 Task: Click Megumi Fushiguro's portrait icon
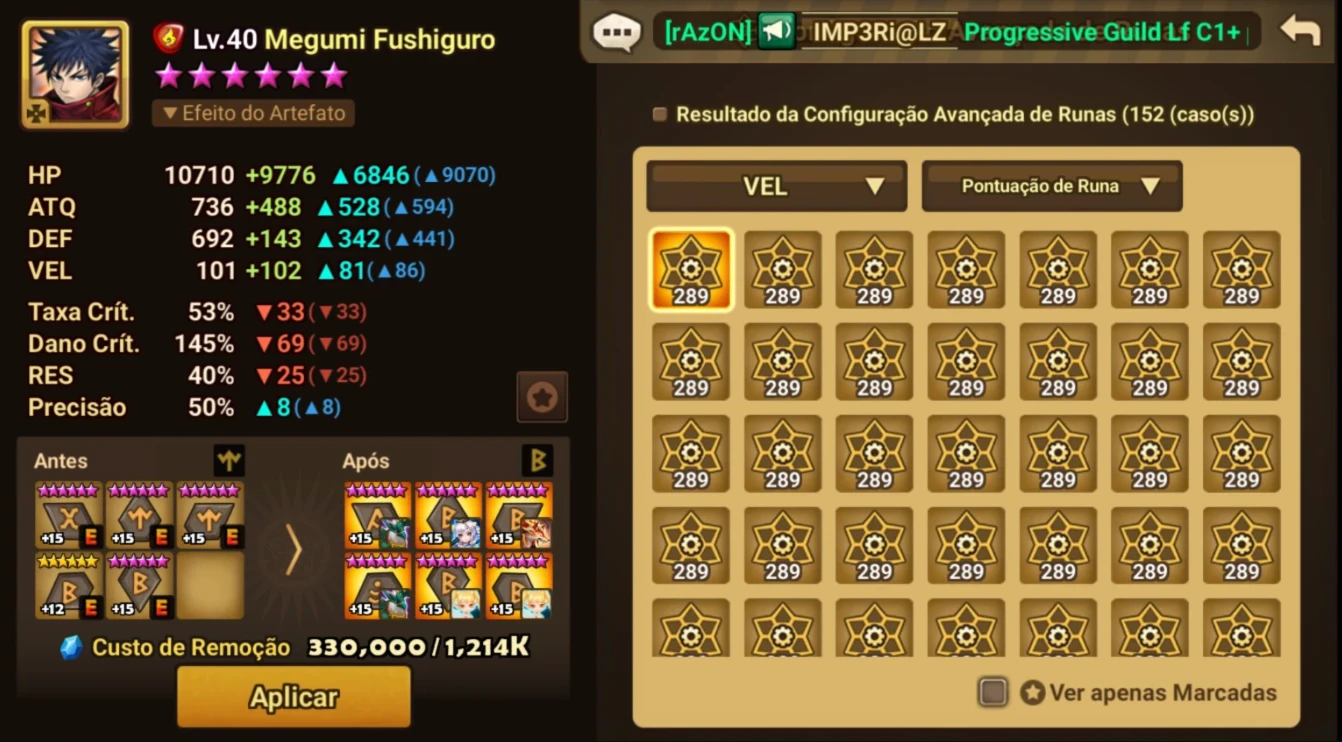coord(75,75)
